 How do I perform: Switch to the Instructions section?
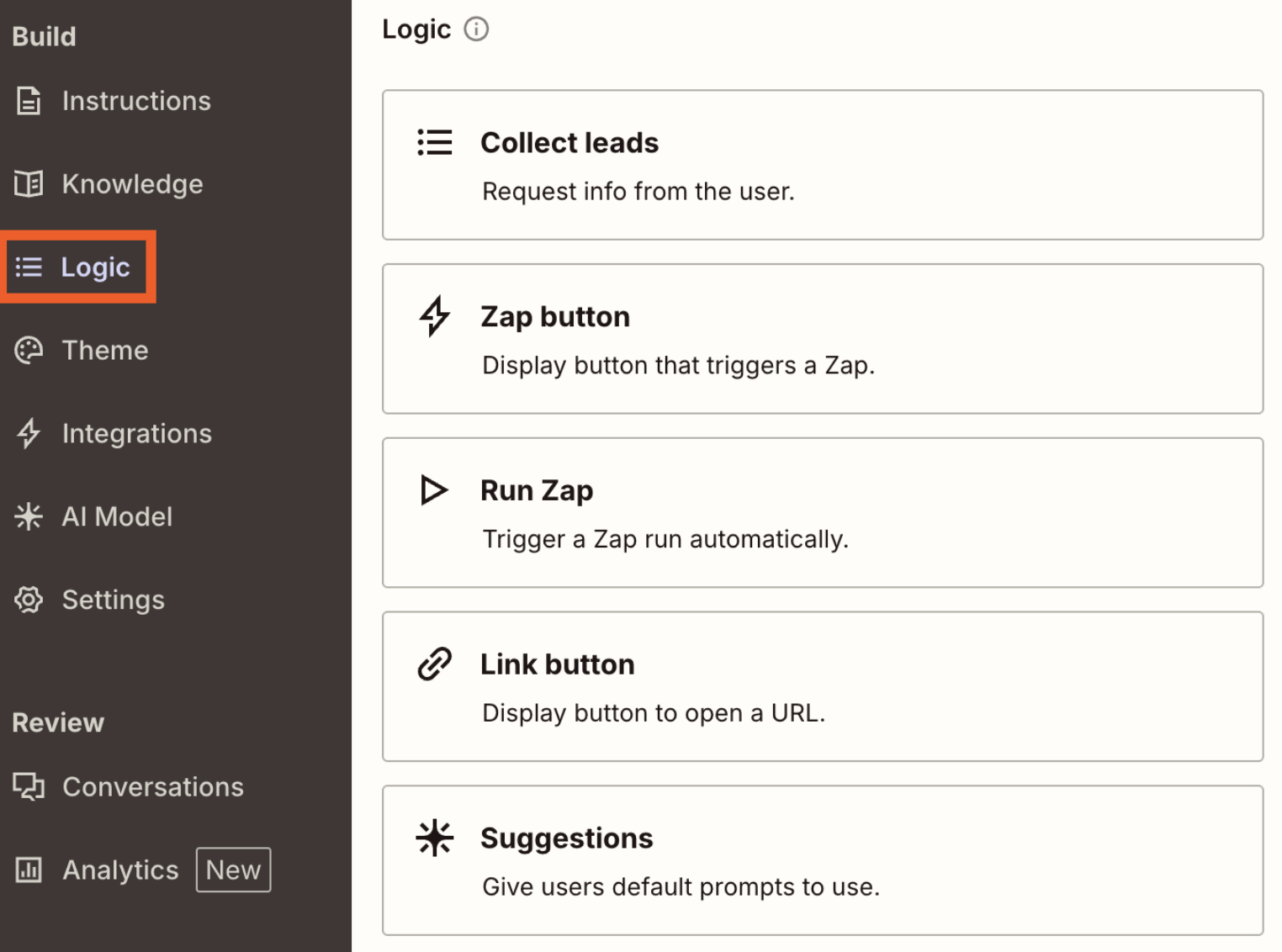tap(136, 100)
